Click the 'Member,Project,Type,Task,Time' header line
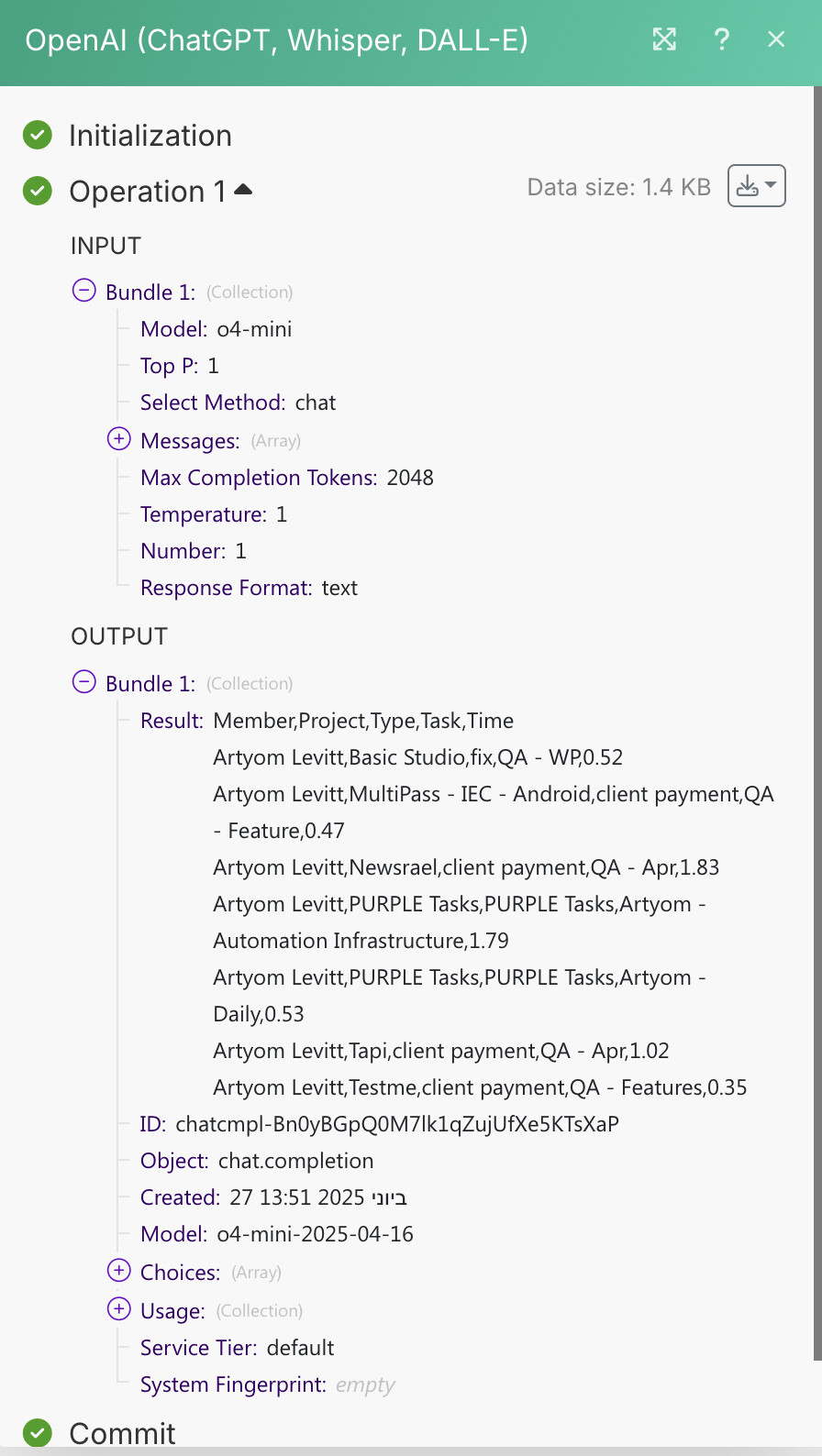This screenshot has width=822, height=1456. [363, 721]
